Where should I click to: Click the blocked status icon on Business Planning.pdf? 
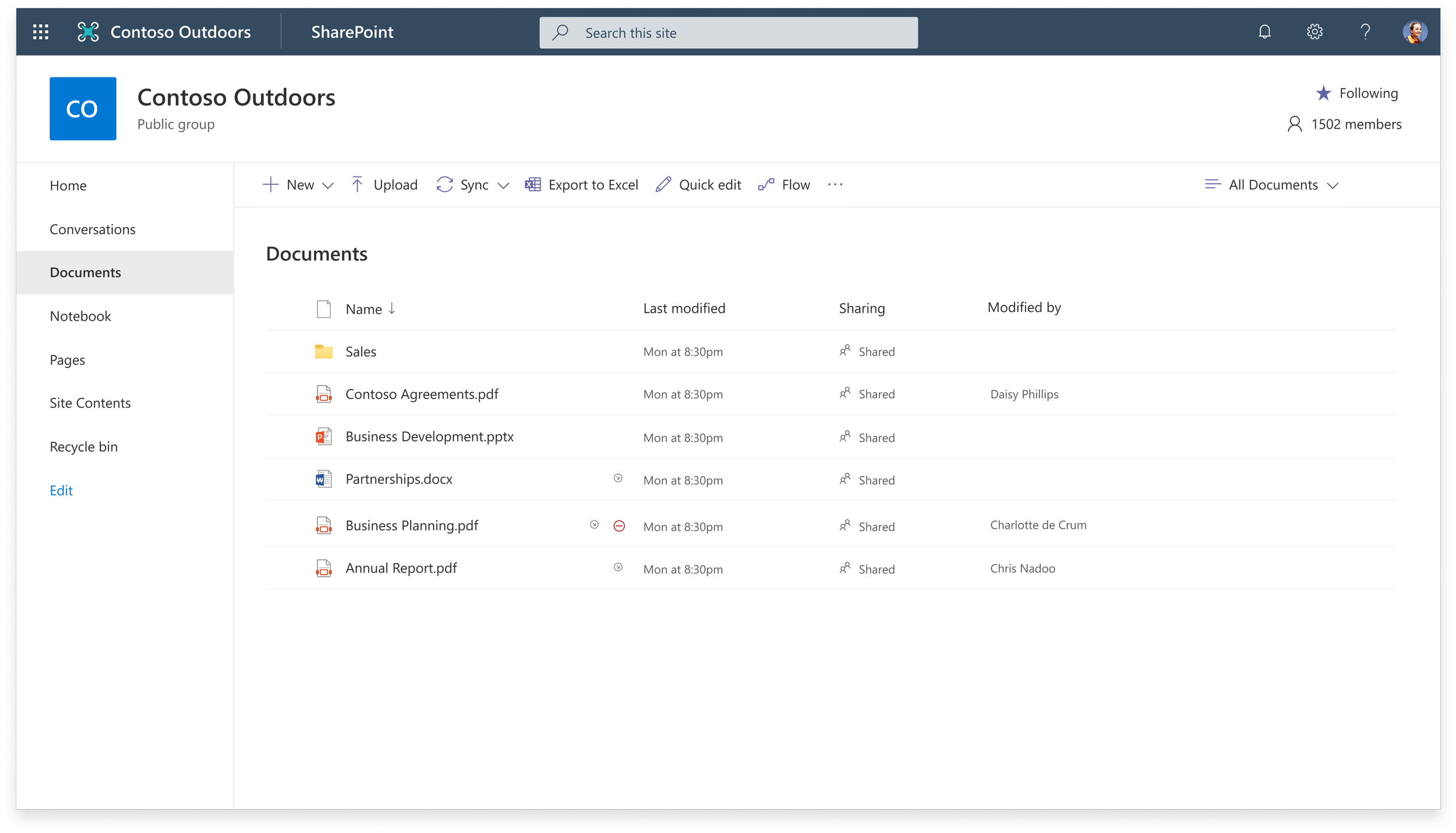[x=620, y=525]
